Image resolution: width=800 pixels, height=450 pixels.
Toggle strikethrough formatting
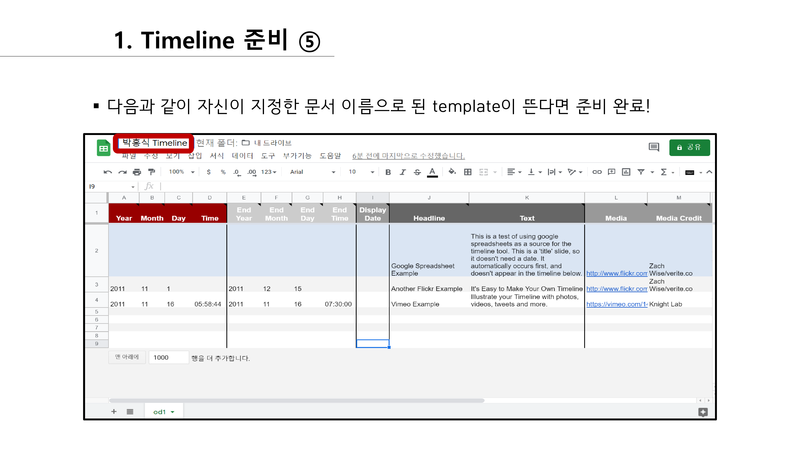(417, 172)
